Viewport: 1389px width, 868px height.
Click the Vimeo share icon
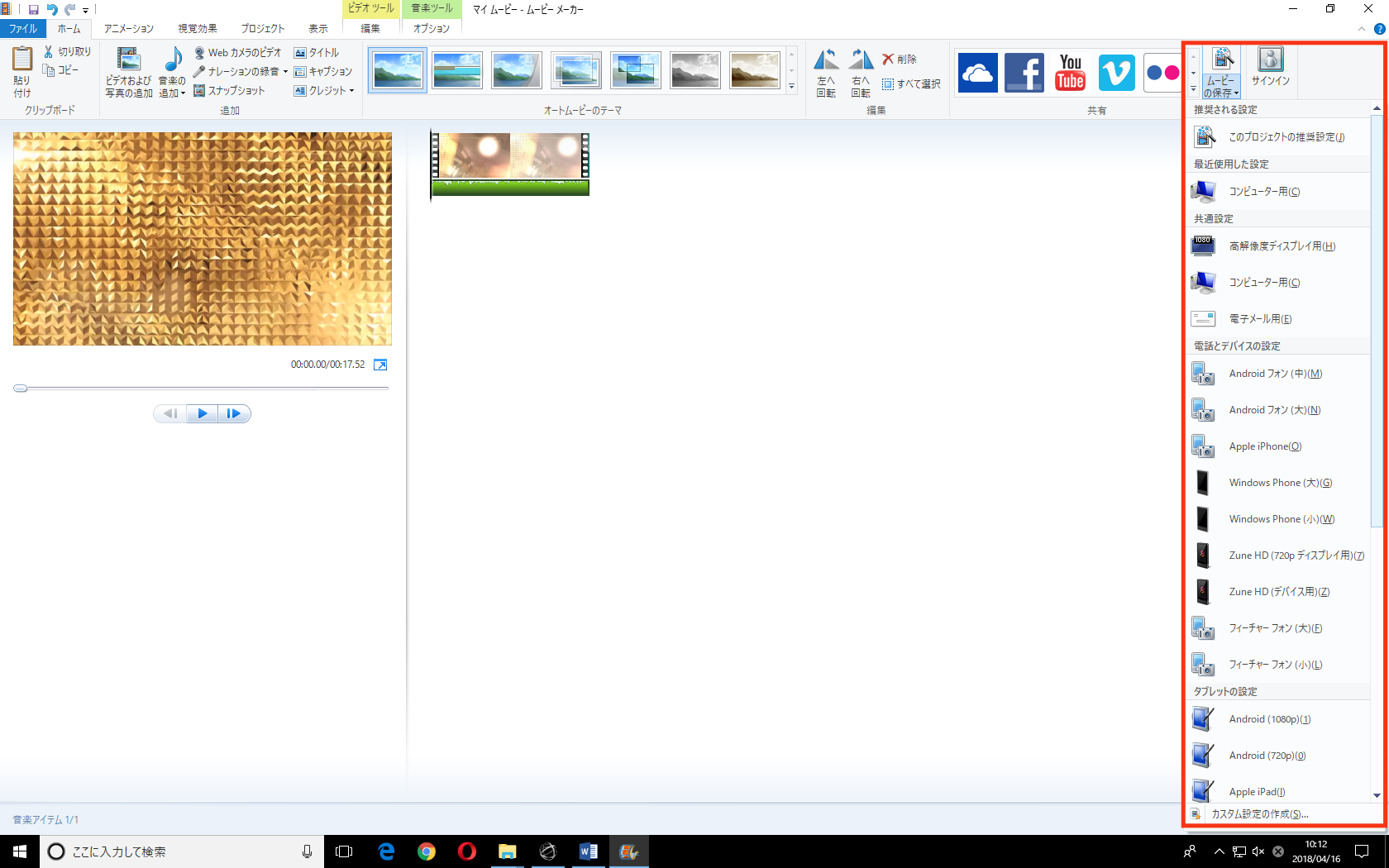click(x=1116, y=73)
